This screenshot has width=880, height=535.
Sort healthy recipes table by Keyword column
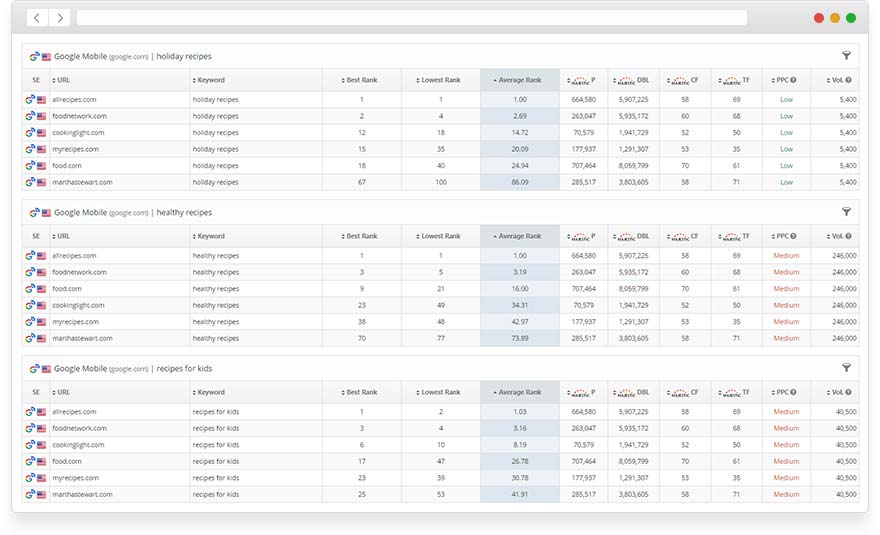[x=210, y=236]
